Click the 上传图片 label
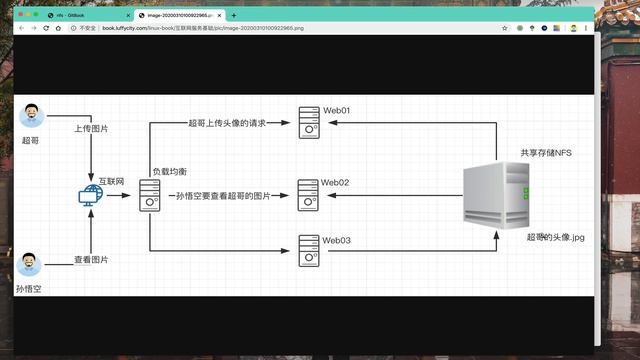Screen dimensions: 640x360 [x=91, y=129]
